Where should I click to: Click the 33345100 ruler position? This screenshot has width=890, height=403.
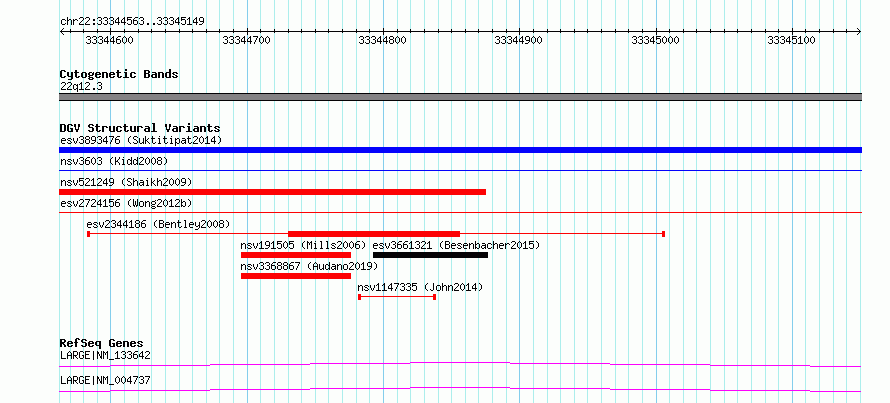coord(792,40)
